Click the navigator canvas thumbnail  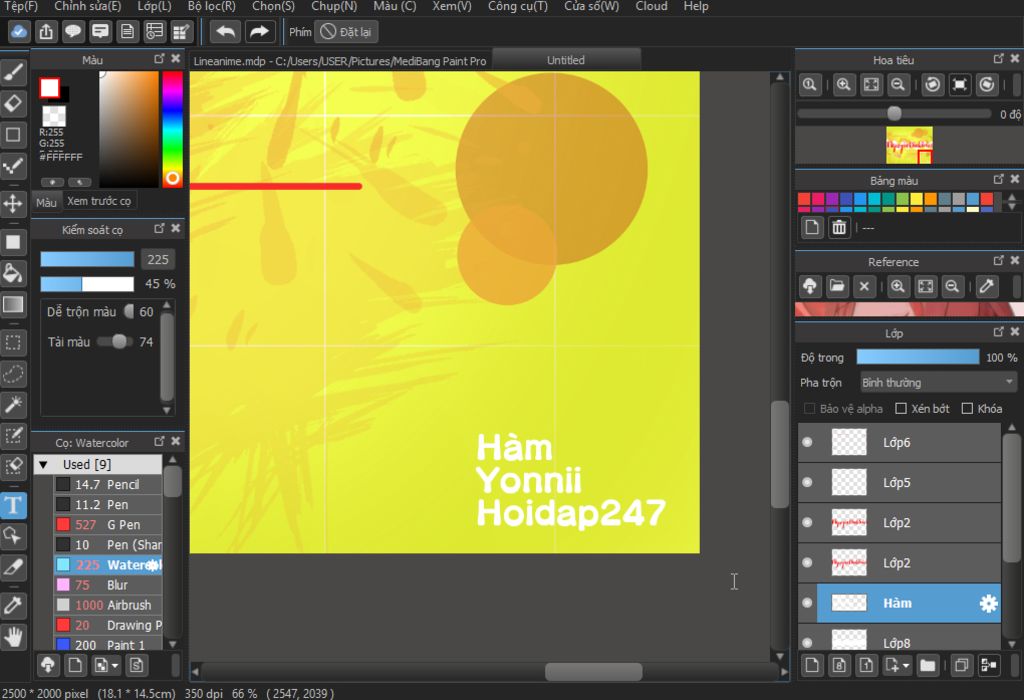pos(909,146)
